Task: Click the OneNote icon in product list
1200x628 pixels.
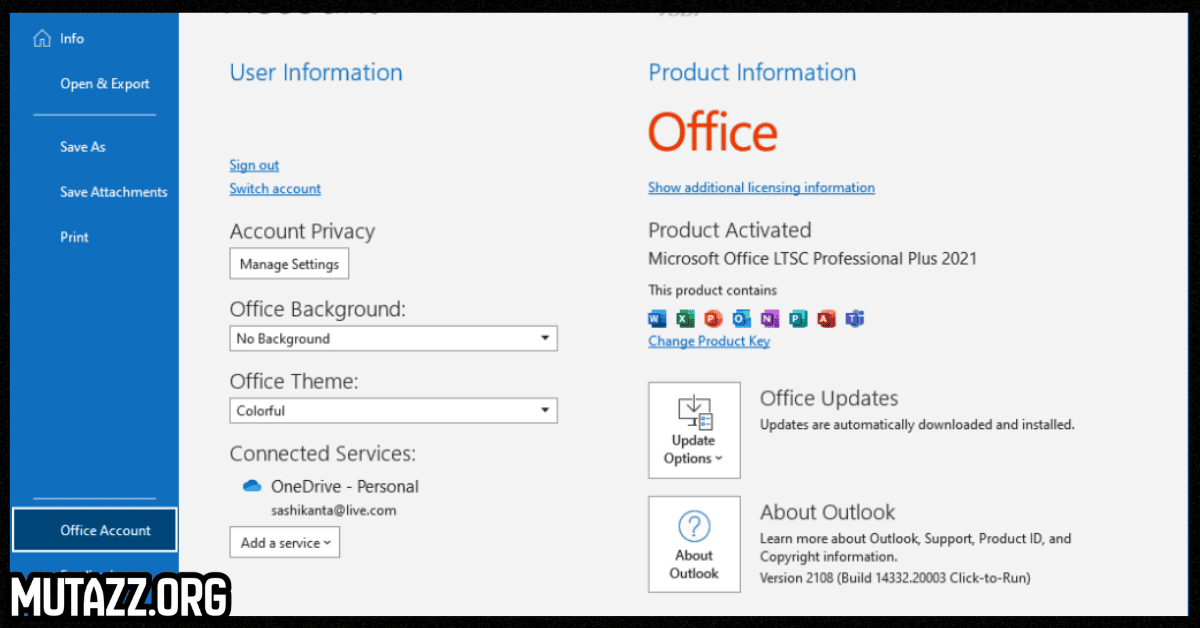Action: coord(769,319)
